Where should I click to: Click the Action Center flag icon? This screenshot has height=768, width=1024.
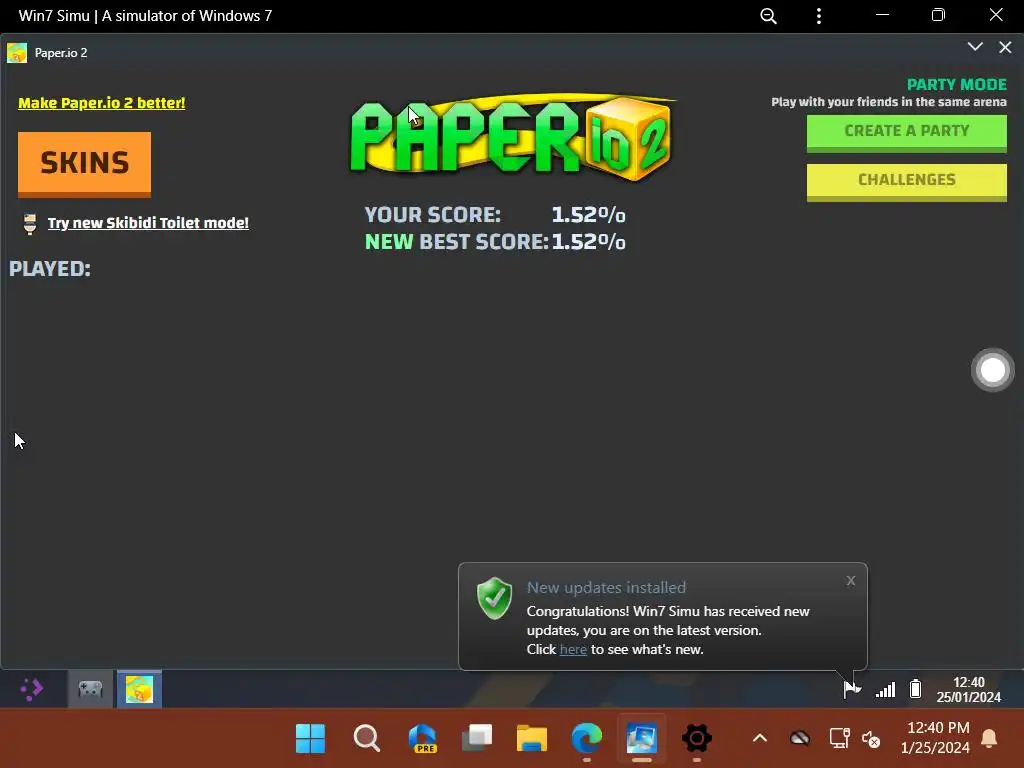click(x=851, y=689)
